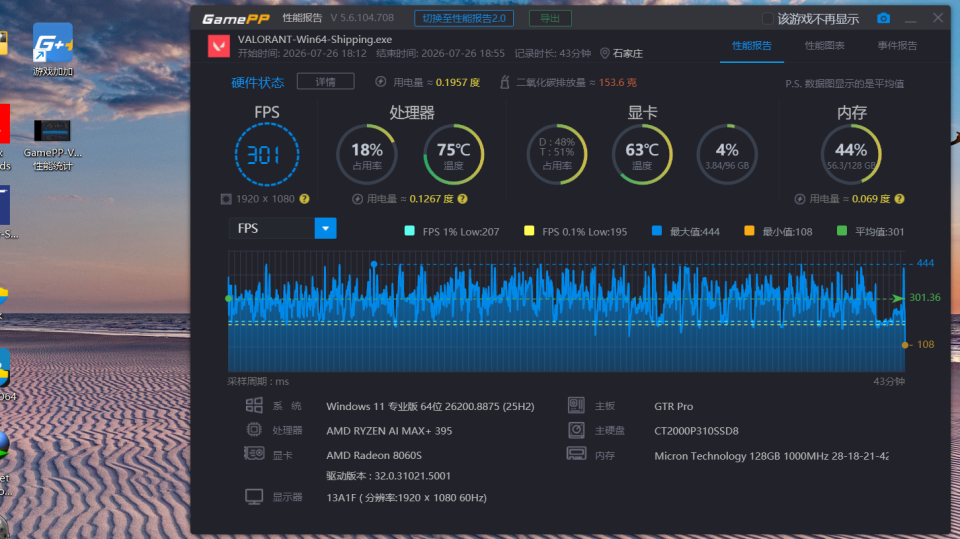960x539 pixels.
Task: Click the 导出 export button
Action: point(550,18)
